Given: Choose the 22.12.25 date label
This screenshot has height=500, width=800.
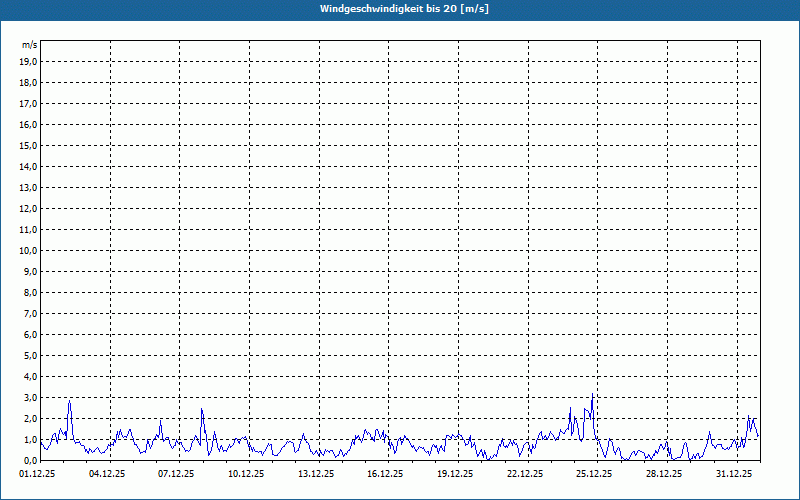Looking at the screenshot, I should [525, 474].
